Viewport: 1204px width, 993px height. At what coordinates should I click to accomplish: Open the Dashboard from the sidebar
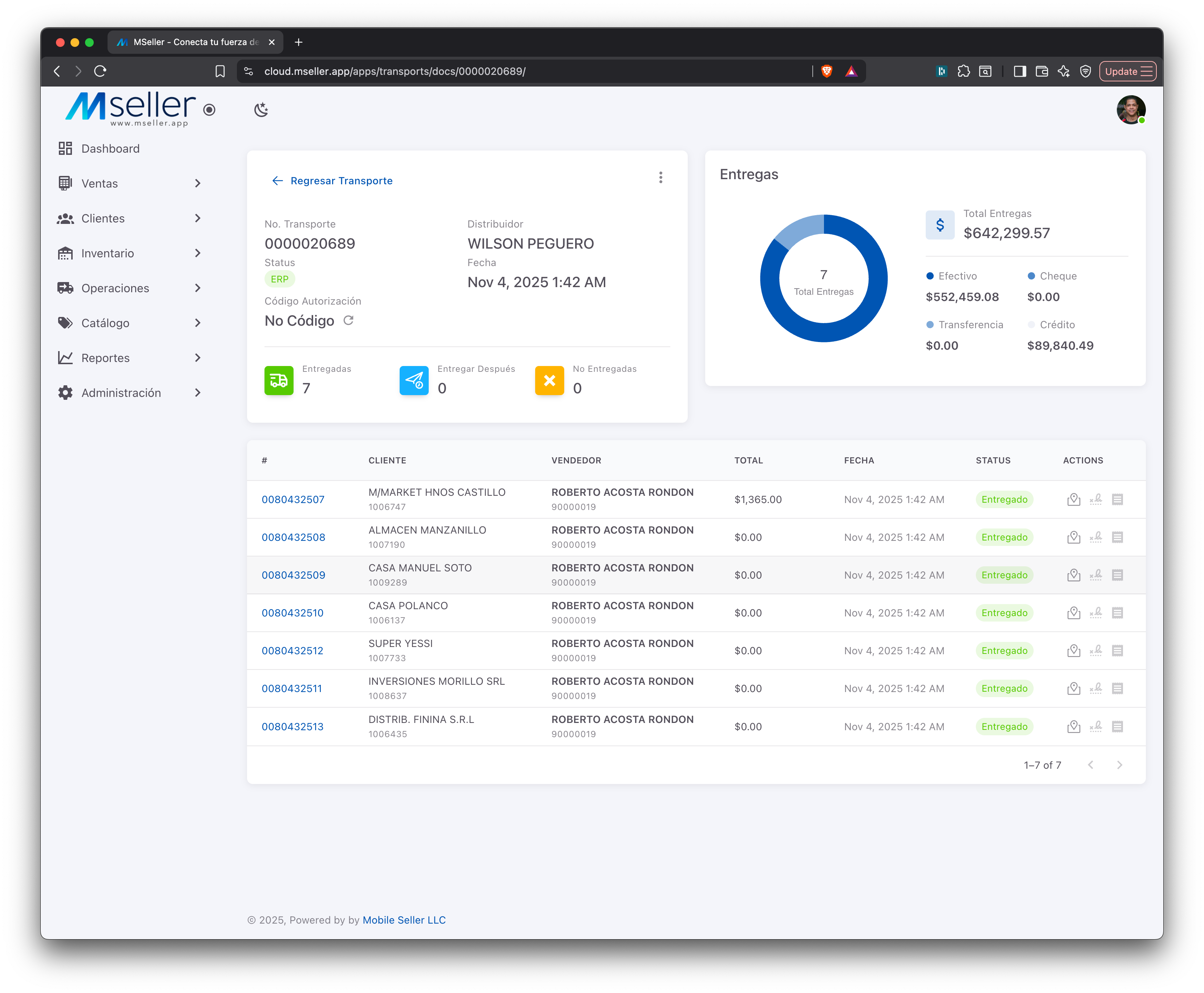pyautogui.click(x=110, y=148)
